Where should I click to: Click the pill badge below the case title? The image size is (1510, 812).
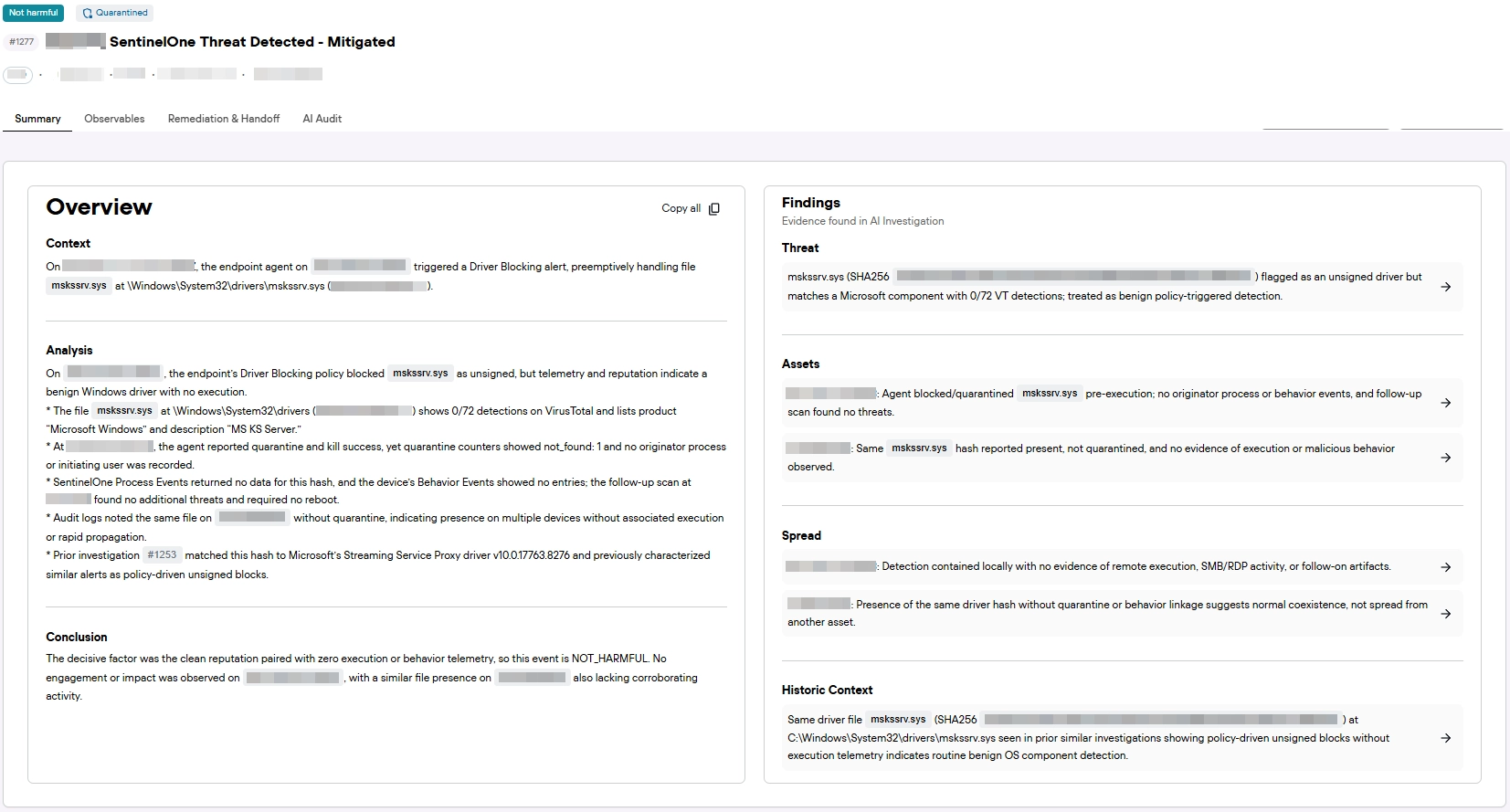pos(18,75)
